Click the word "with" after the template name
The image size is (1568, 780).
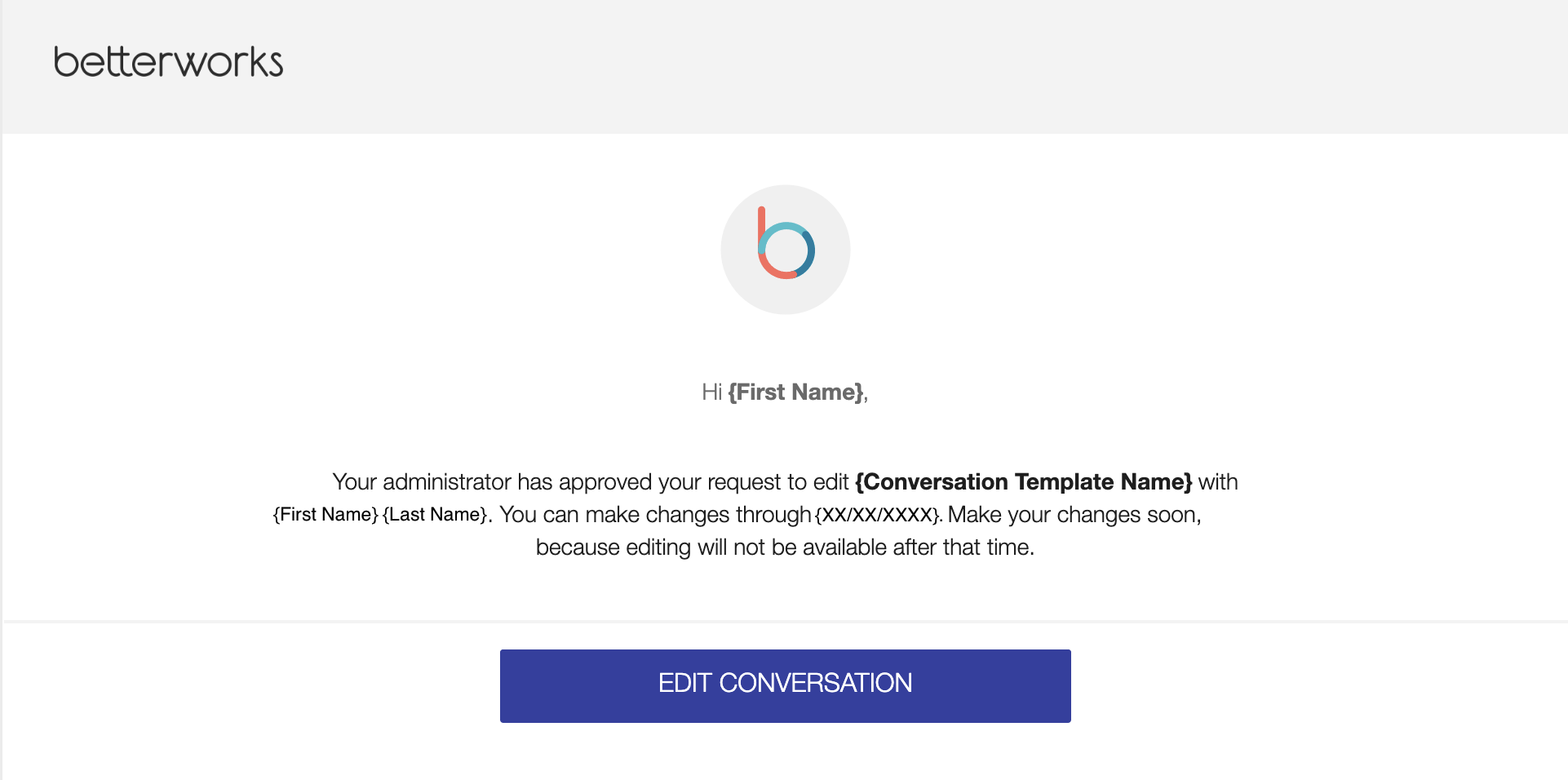(x=1218, y=482)
